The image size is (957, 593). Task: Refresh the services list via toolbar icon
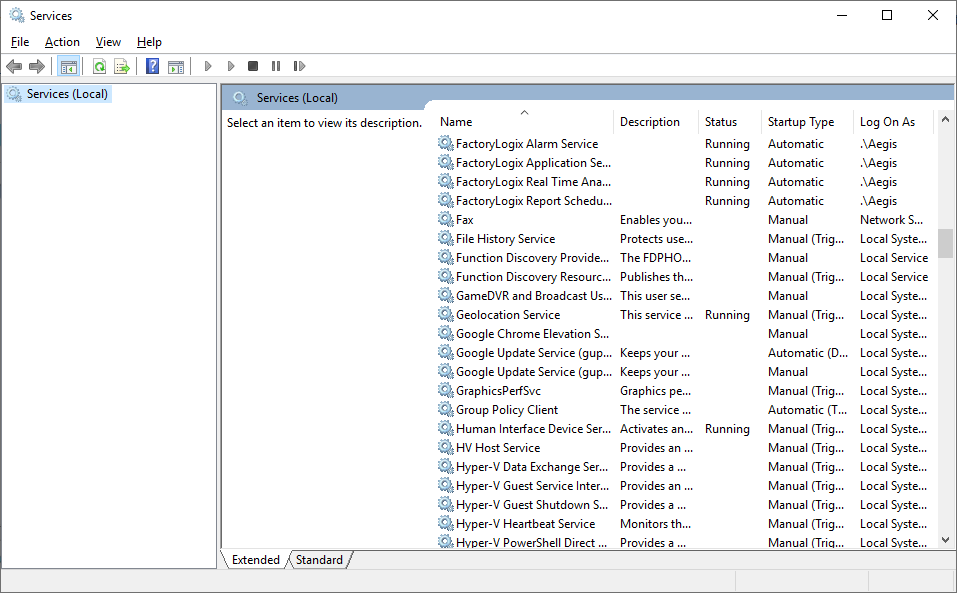coord(99,67)
